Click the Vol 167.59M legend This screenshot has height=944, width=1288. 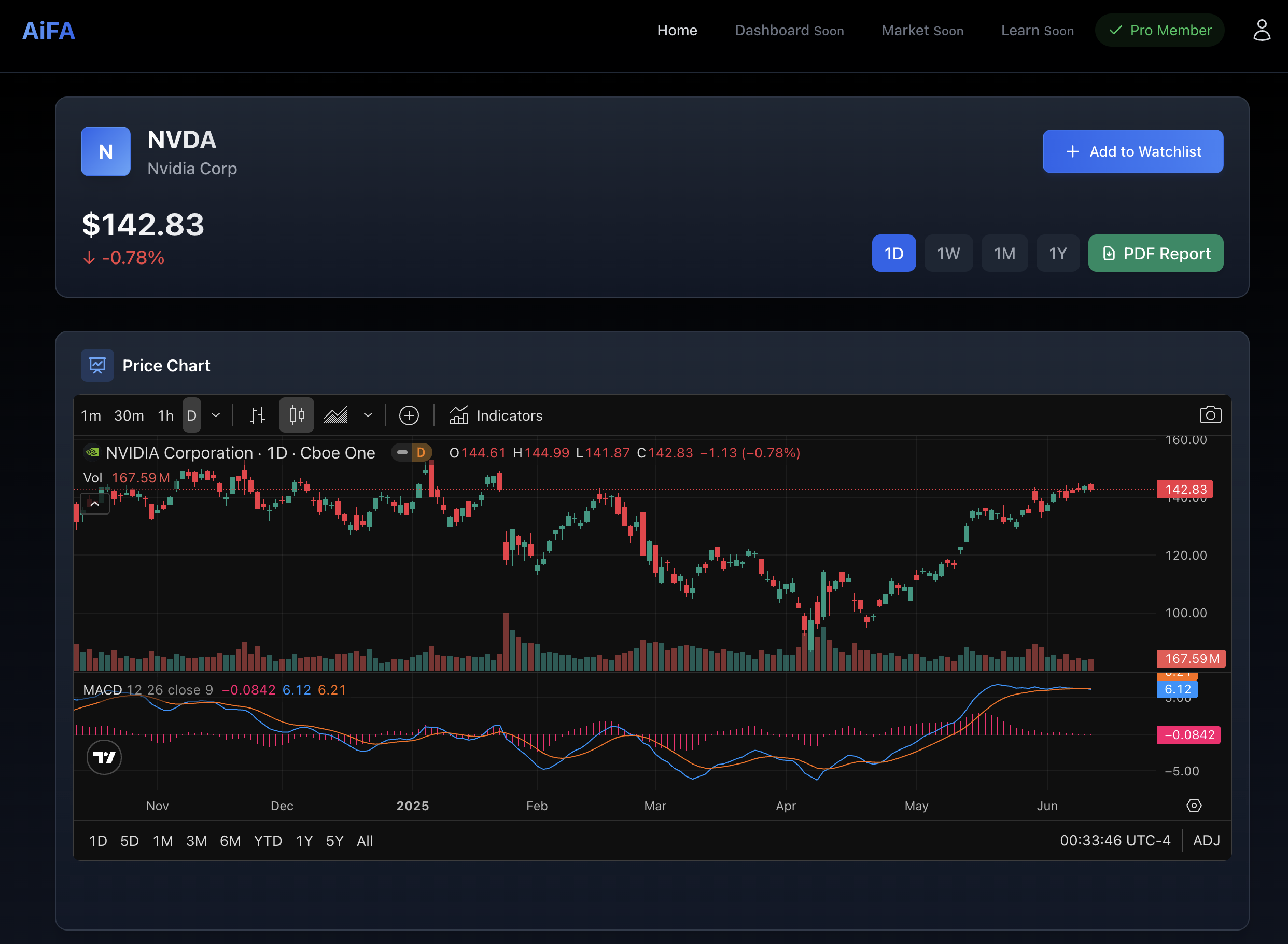tap(126, 478)
